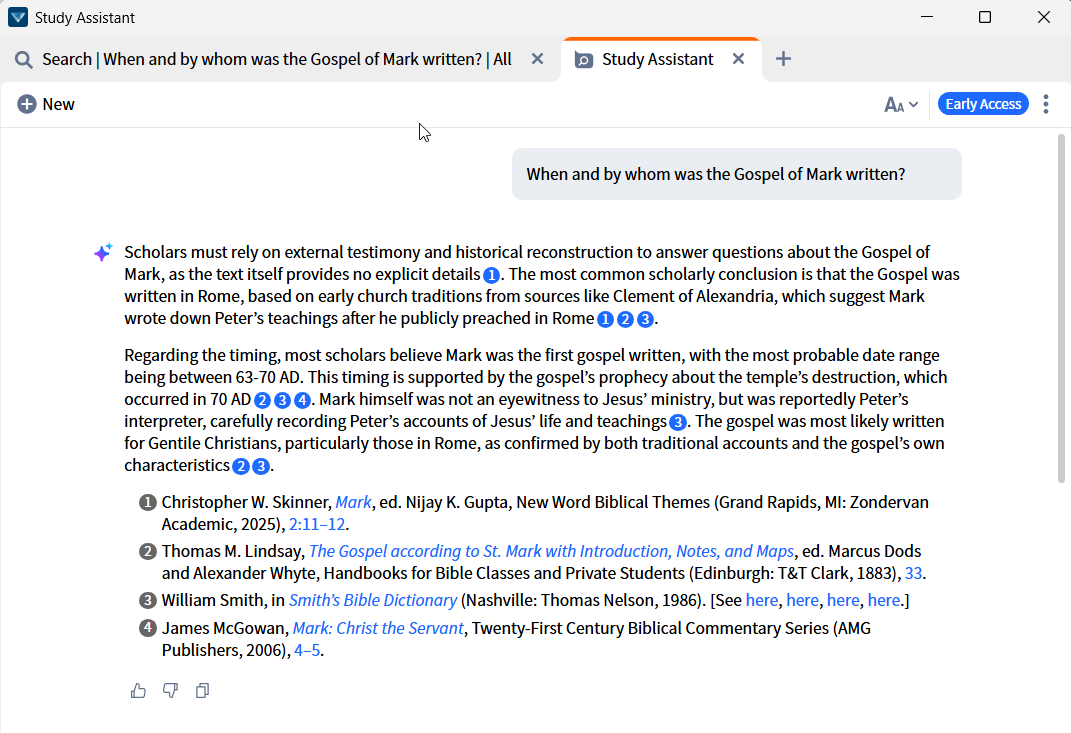Screen dimensions: 1071x733
Task: Switch to the Search tab about Gospel of Mark
Action: (277, 59)
